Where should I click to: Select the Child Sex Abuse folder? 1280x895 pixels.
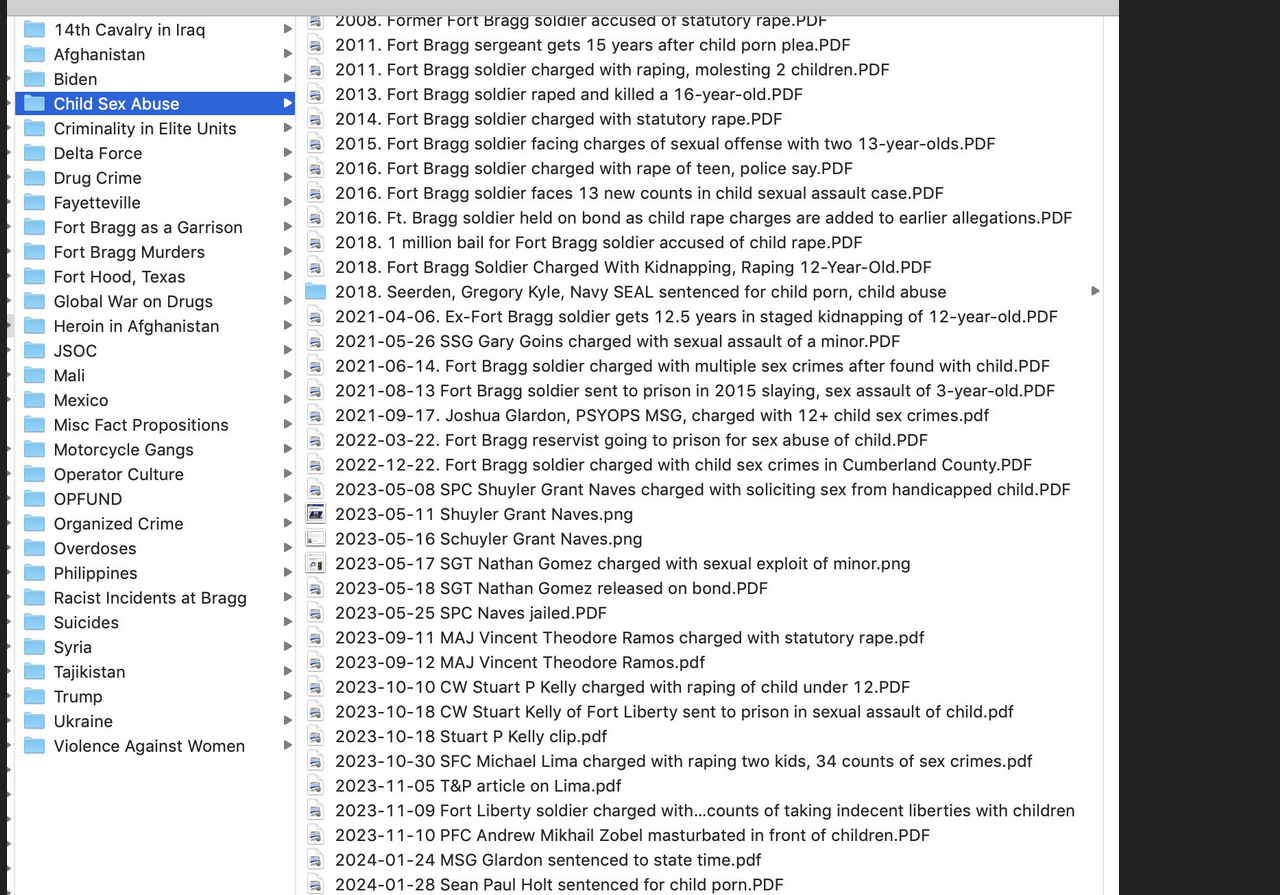point(155,103)
